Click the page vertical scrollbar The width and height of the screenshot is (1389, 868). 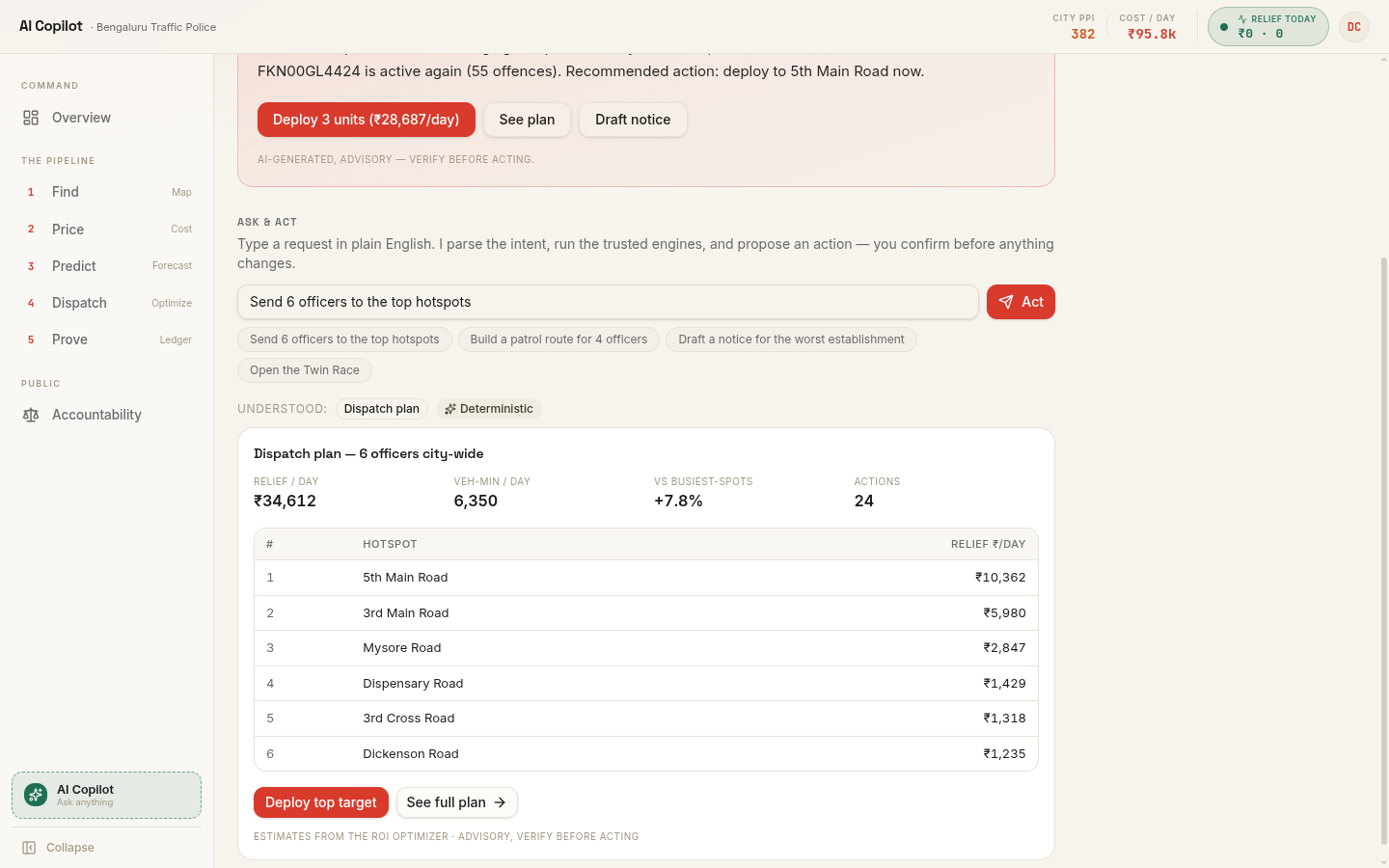click(1384, 552)
